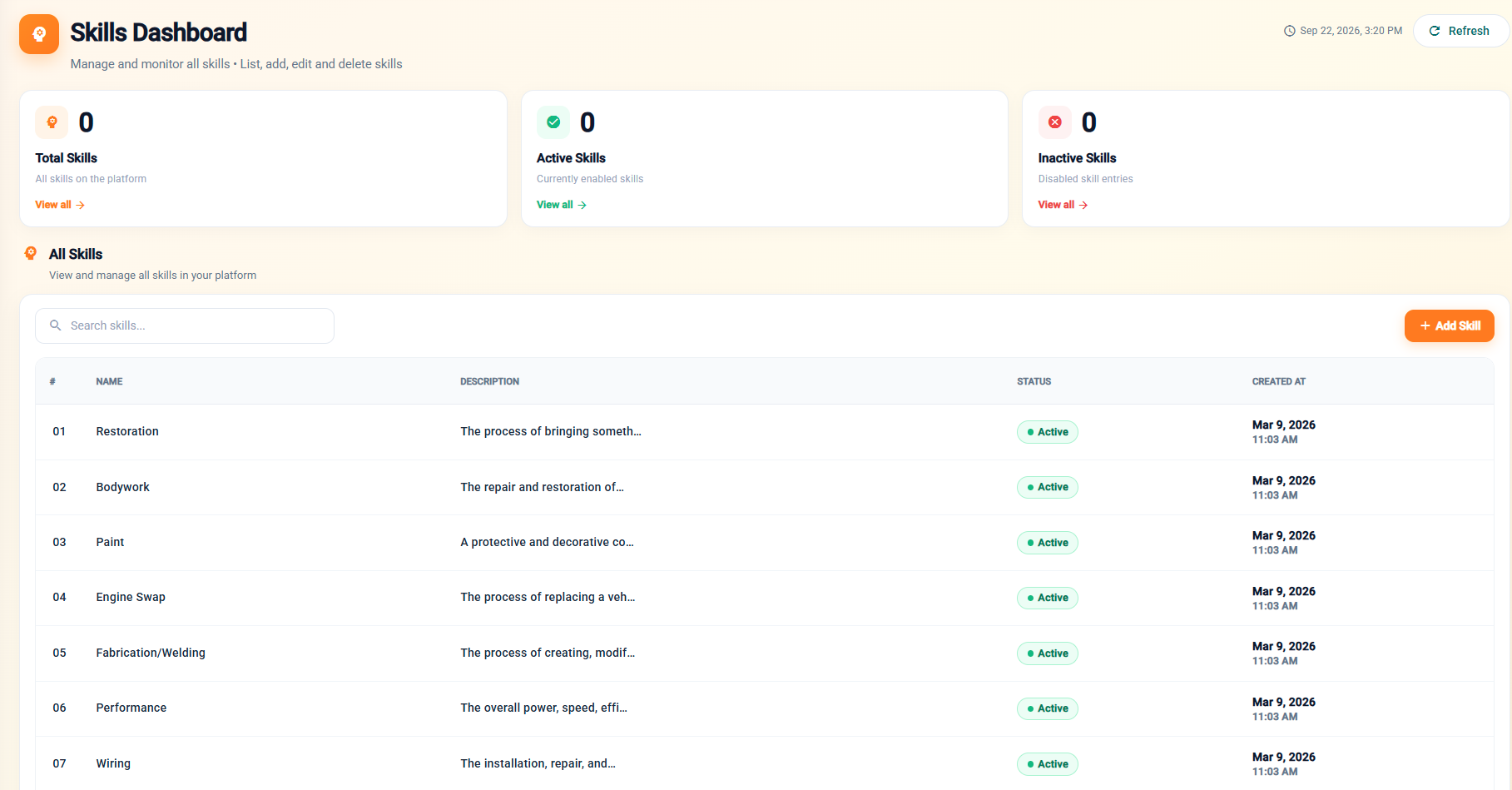
Task: Click Active status badge for Bodywork
Action: (1047, 487)
